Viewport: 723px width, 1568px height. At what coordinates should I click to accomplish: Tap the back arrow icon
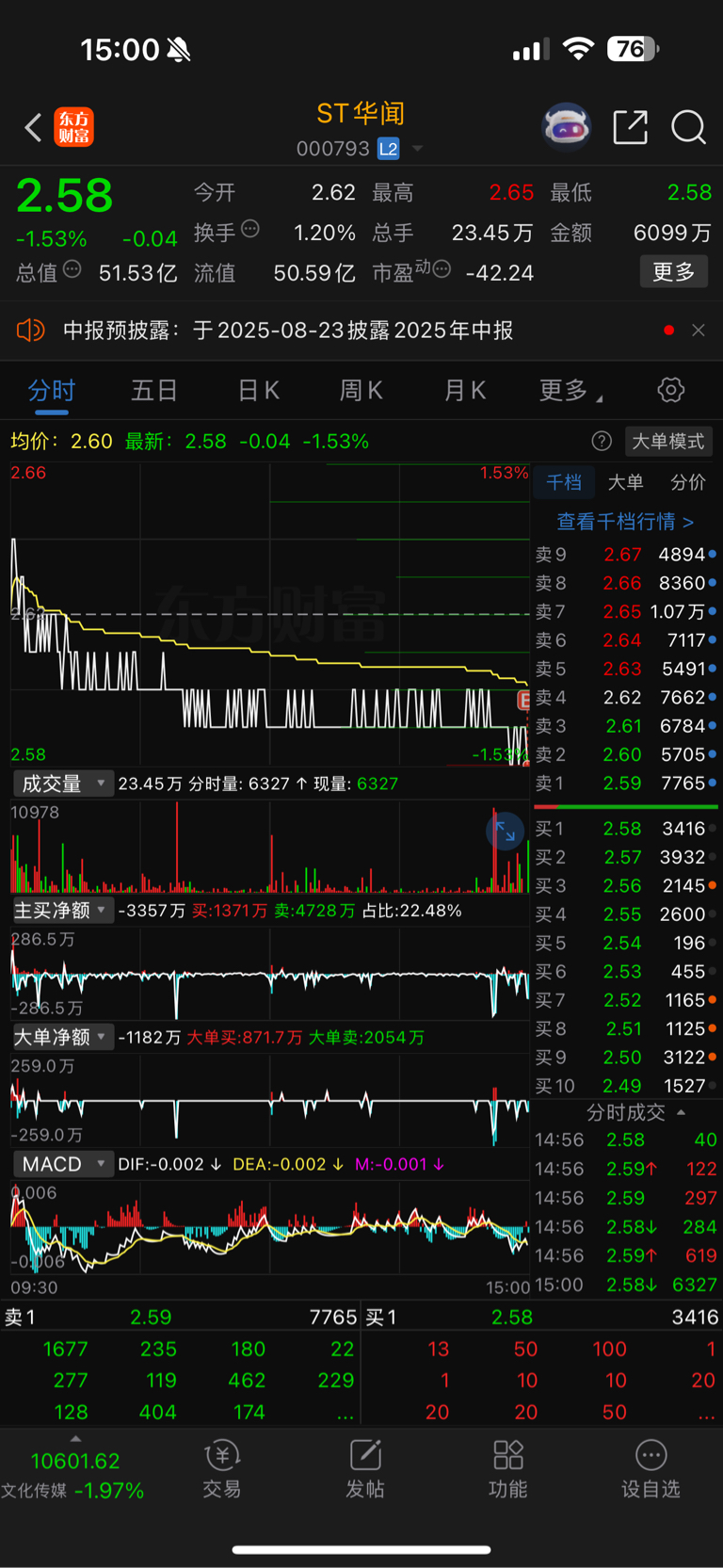pyautogui.click(x=34, y=127)
